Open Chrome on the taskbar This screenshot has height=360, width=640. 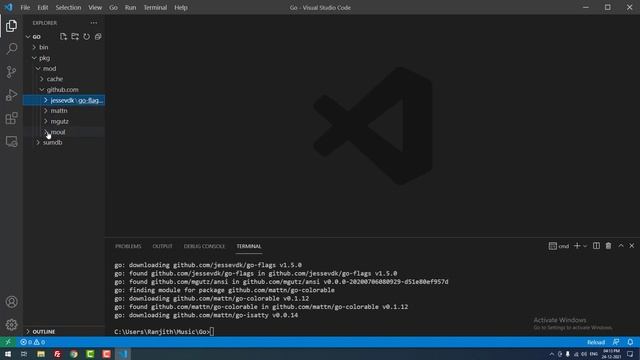[x=74, y=354]
